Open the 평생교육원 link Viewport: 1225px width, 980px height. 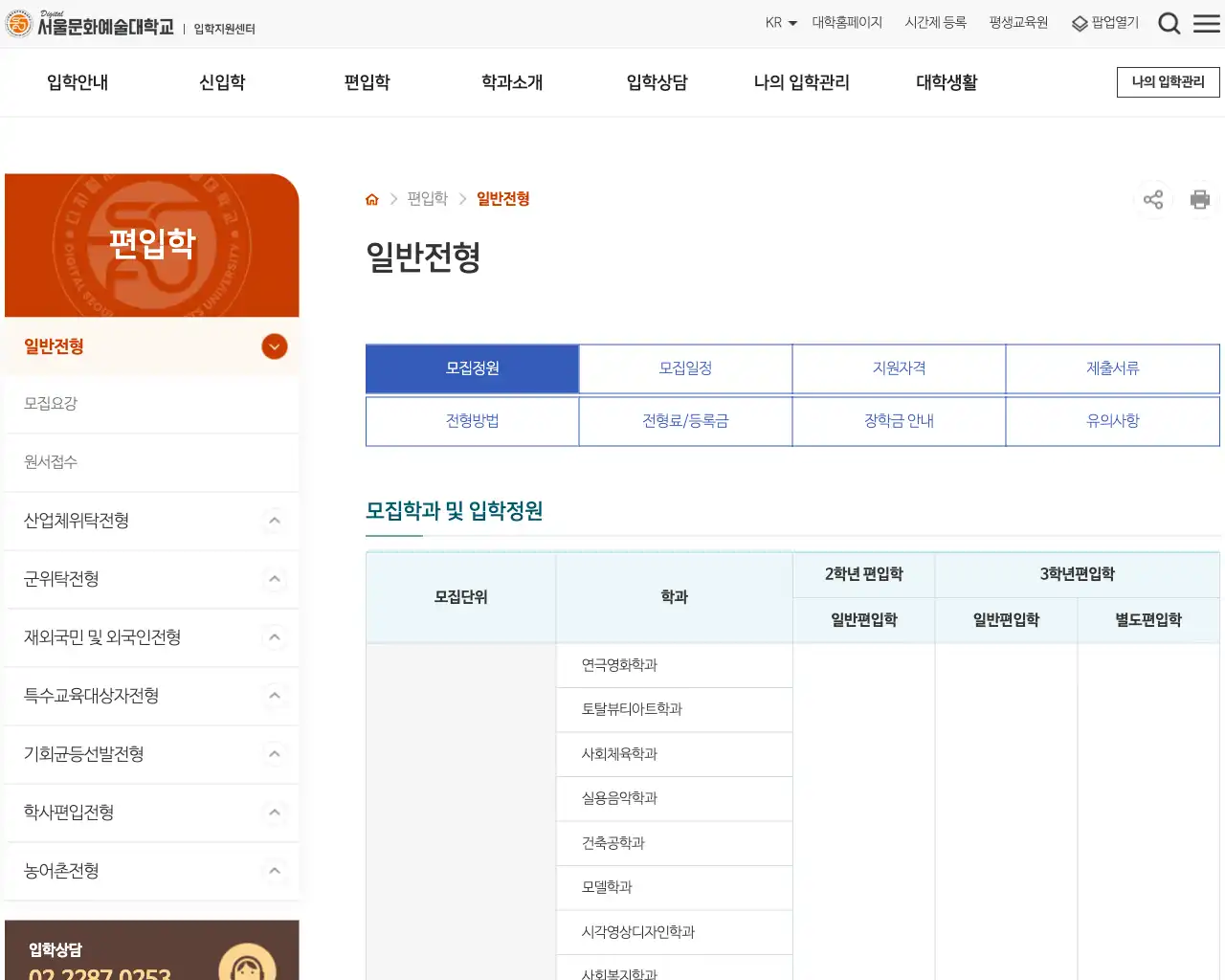click(x=1018, y=23)
